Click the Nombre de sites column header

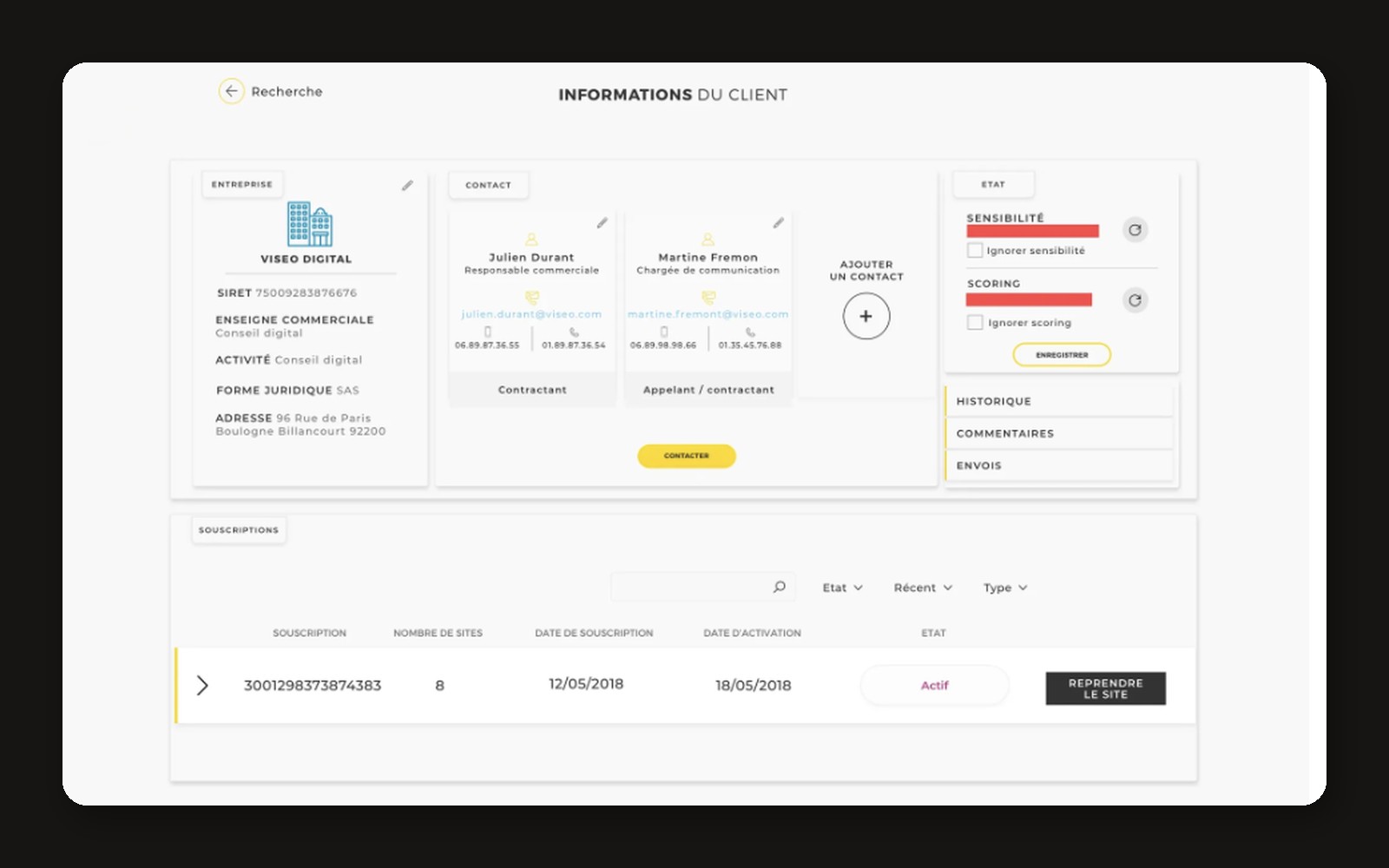pyautogui.click(x=438, y=633)
